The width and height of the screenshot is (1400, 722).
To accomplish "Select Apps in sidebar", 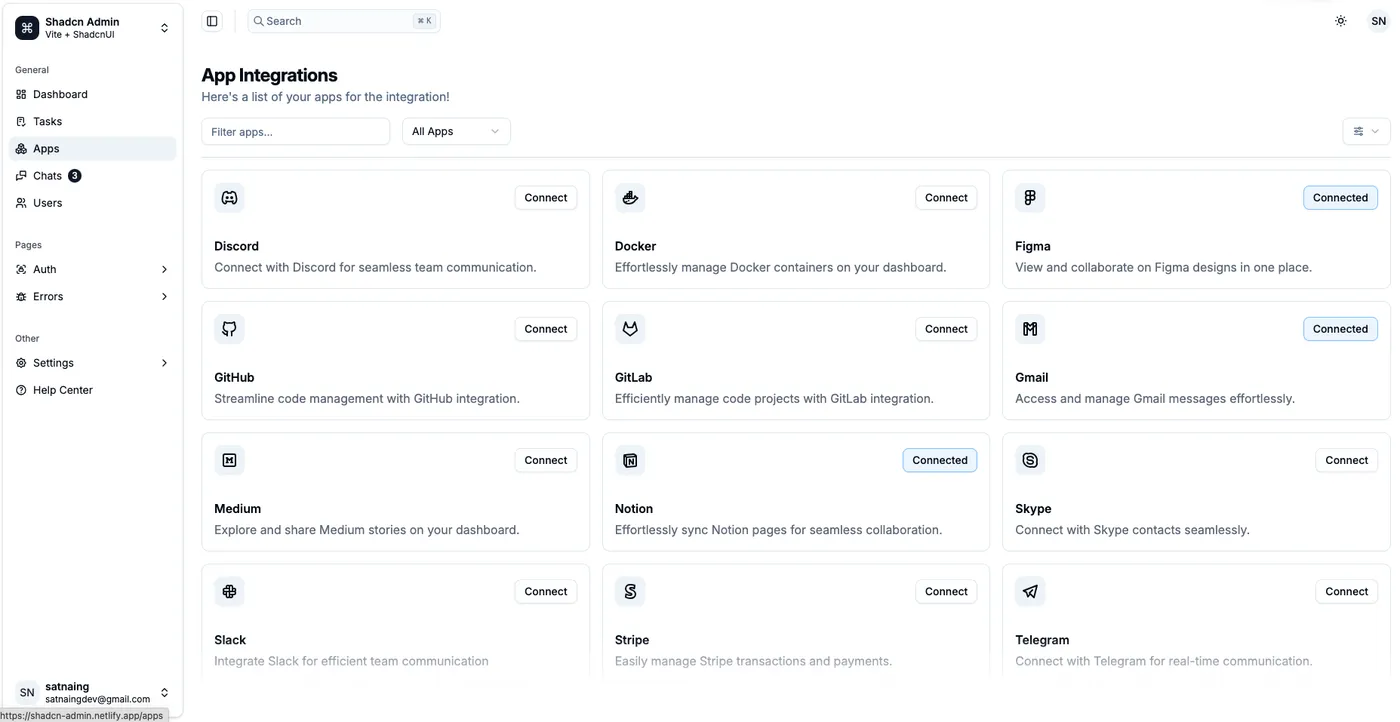I will (x=92, y=149).
